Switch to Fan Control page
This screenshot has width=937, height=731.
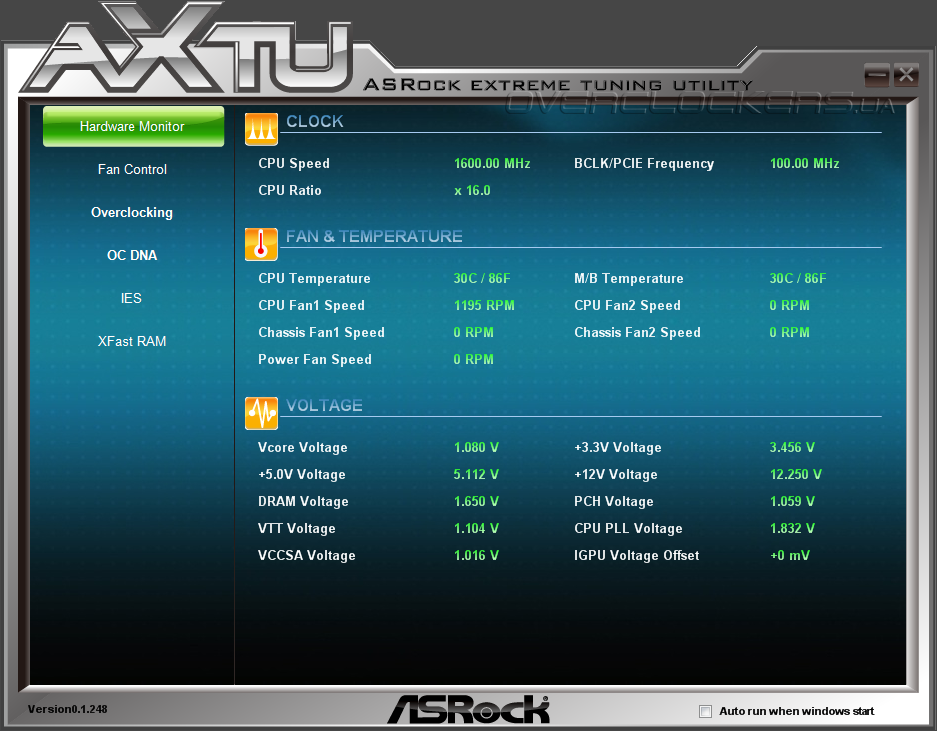click(132, 169)
